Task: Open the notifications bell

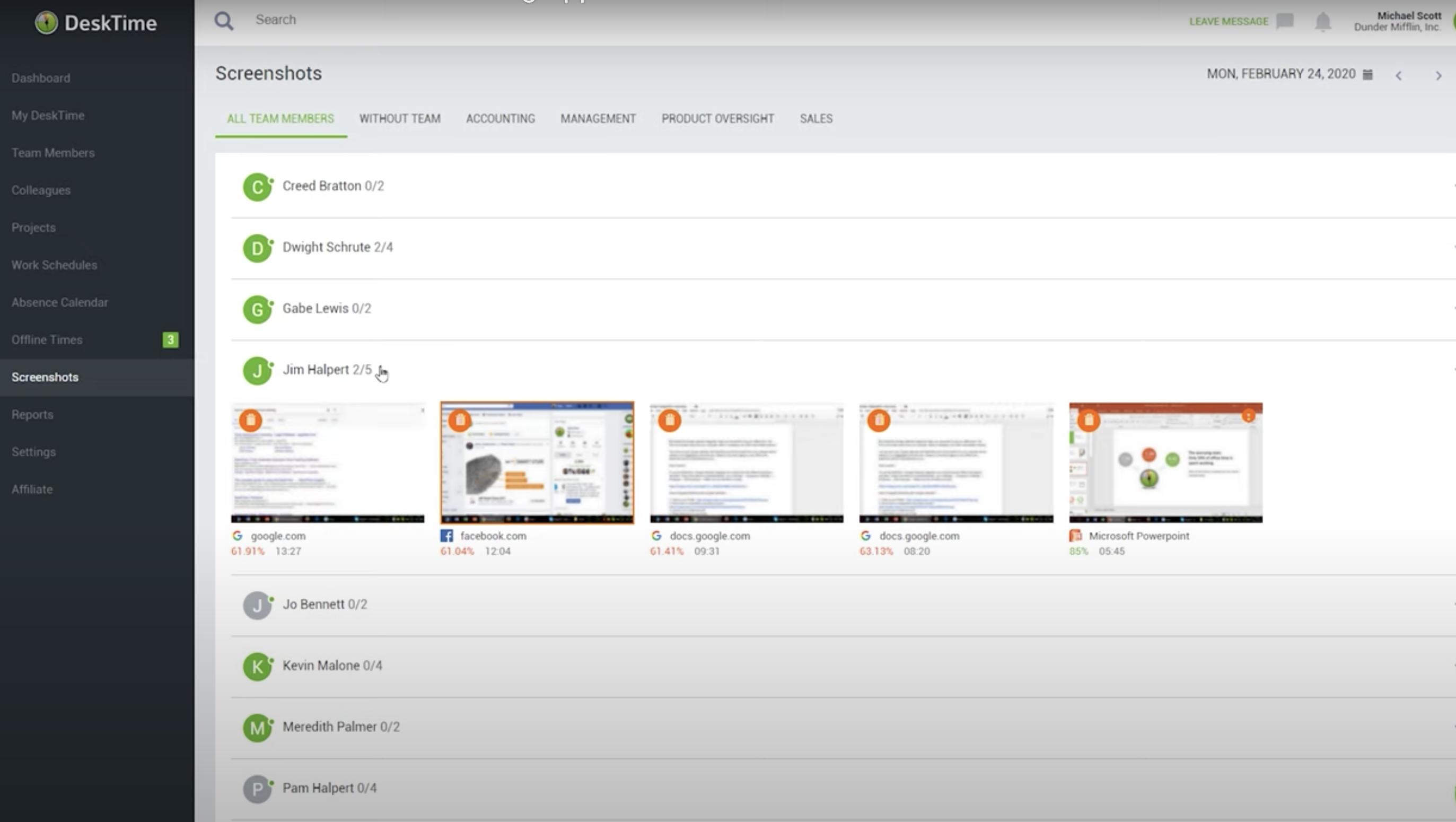Action: (x=1322, y=22)
